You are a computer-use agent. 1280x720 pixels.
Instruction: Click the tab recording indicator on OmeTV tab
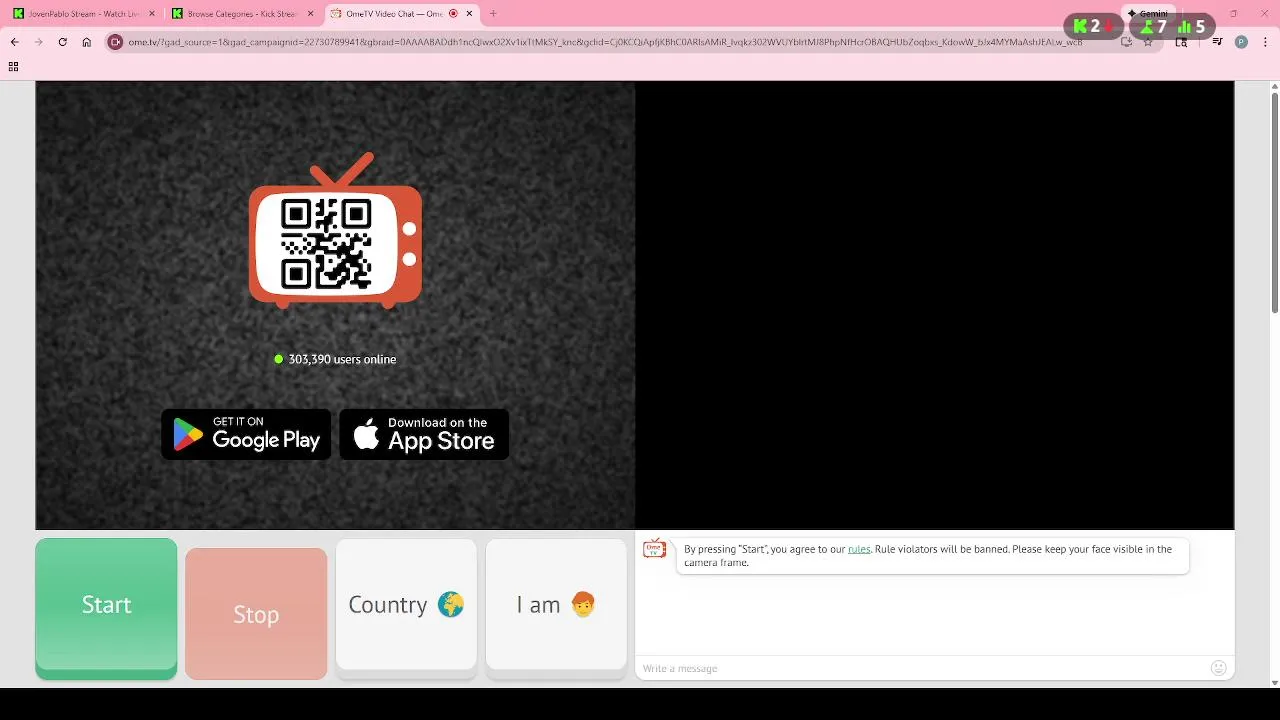[453, 14]
